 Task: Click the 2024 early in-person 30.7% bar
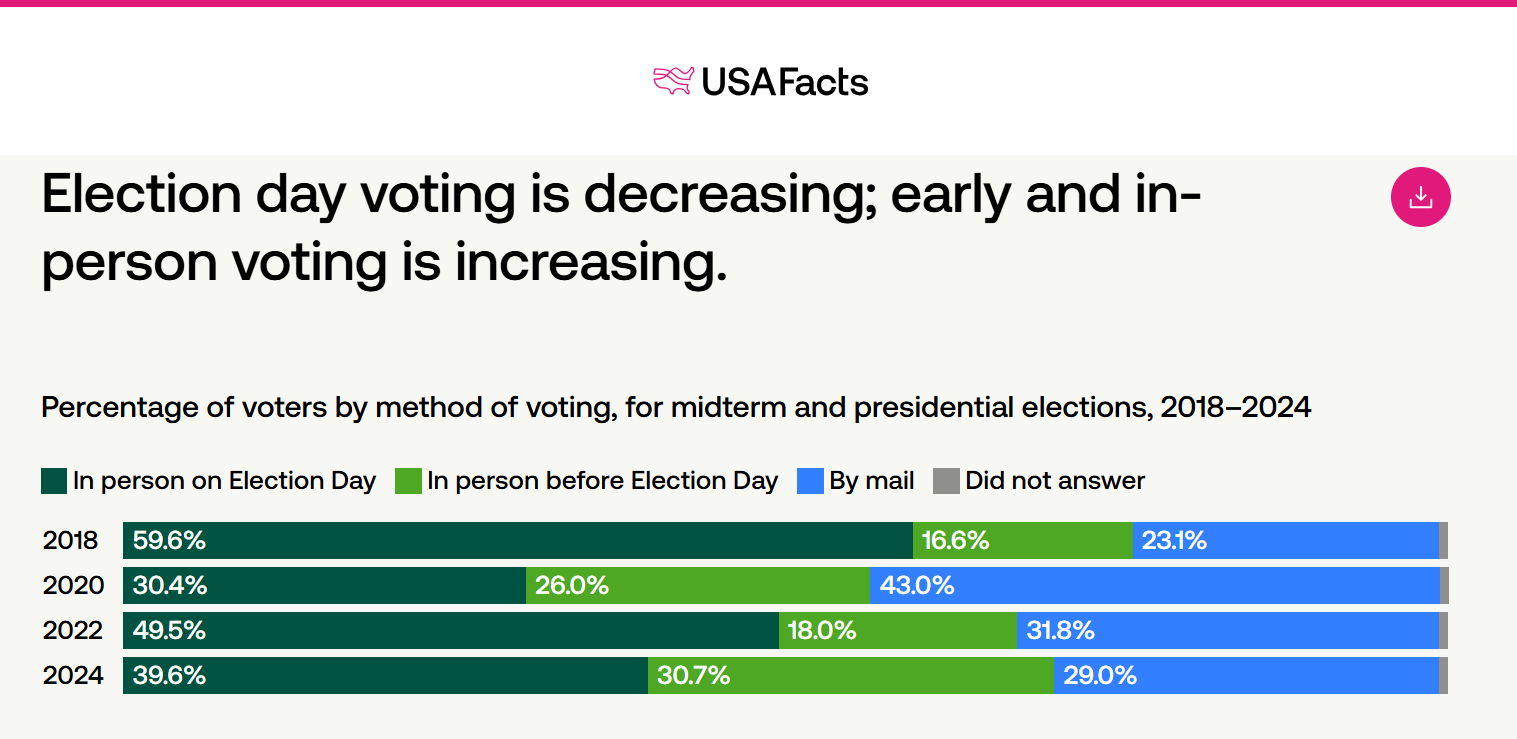[850, 676]
